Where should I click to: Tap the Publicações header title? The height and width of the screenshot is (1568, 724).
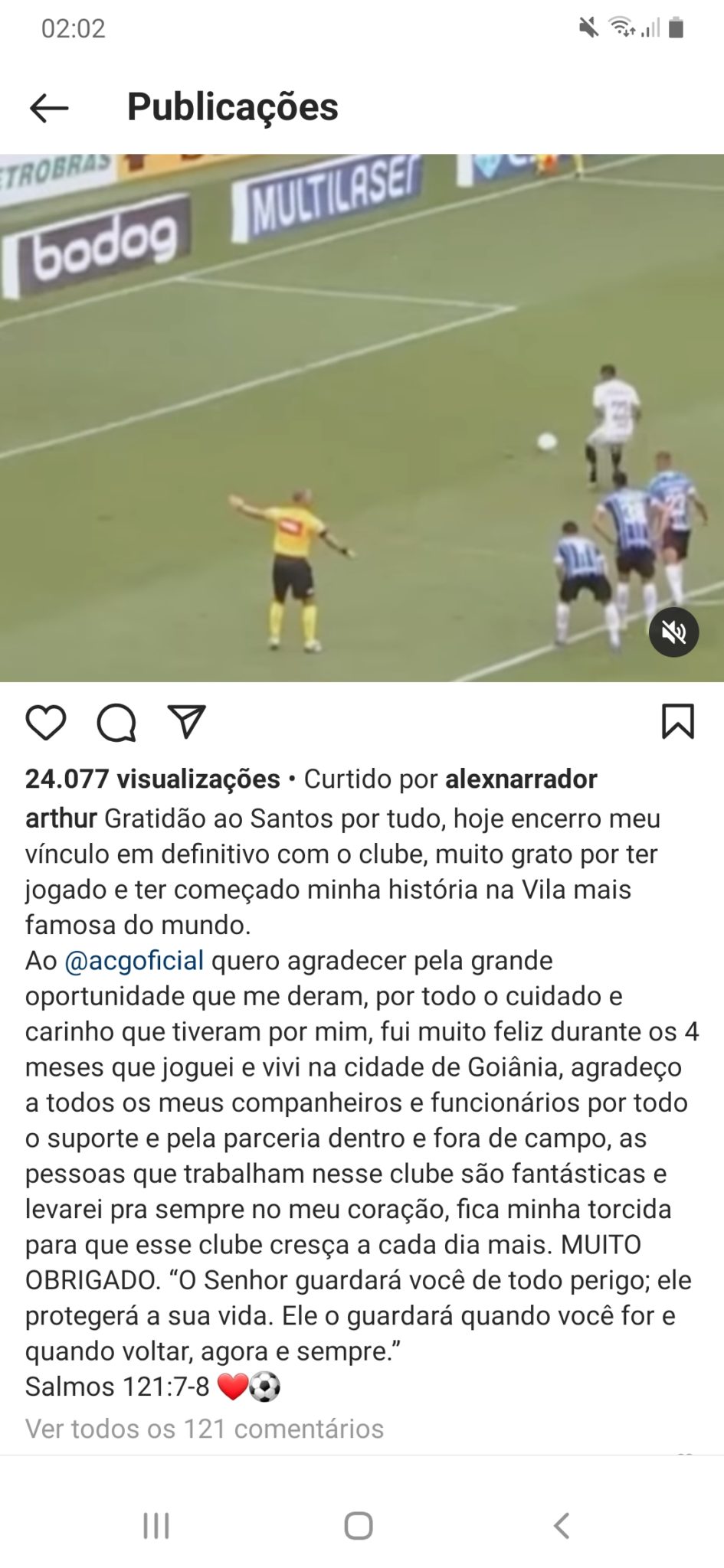tap(232, 106)
